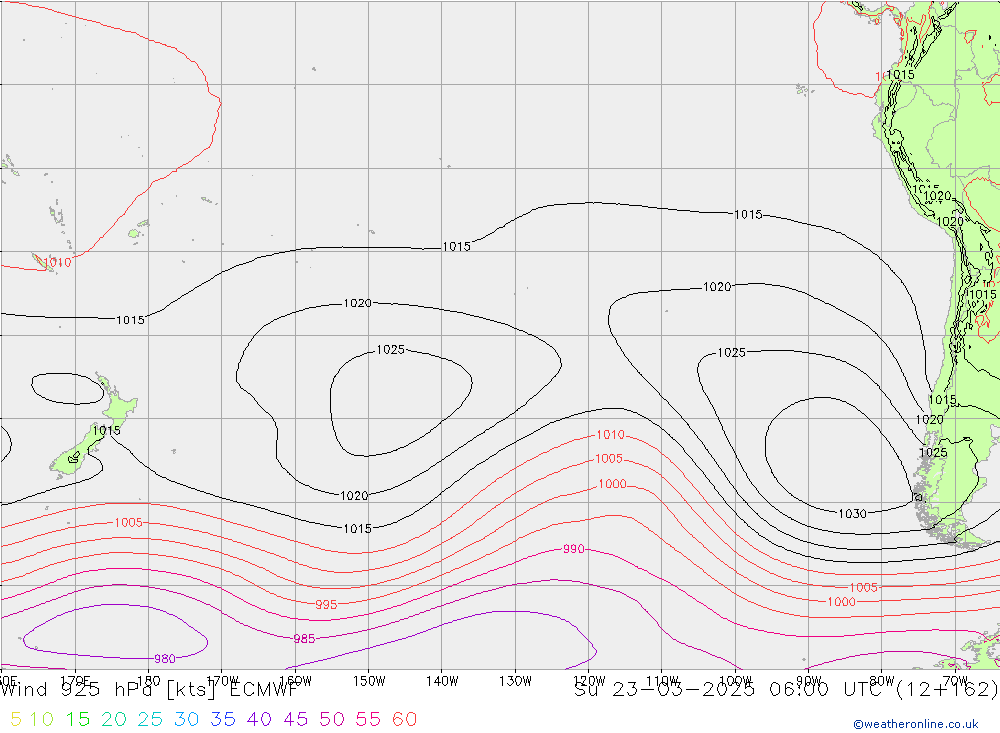Click the 140W longitude axis label
This screenshot has height=733, width=1000.
click(x=443, y=681)
